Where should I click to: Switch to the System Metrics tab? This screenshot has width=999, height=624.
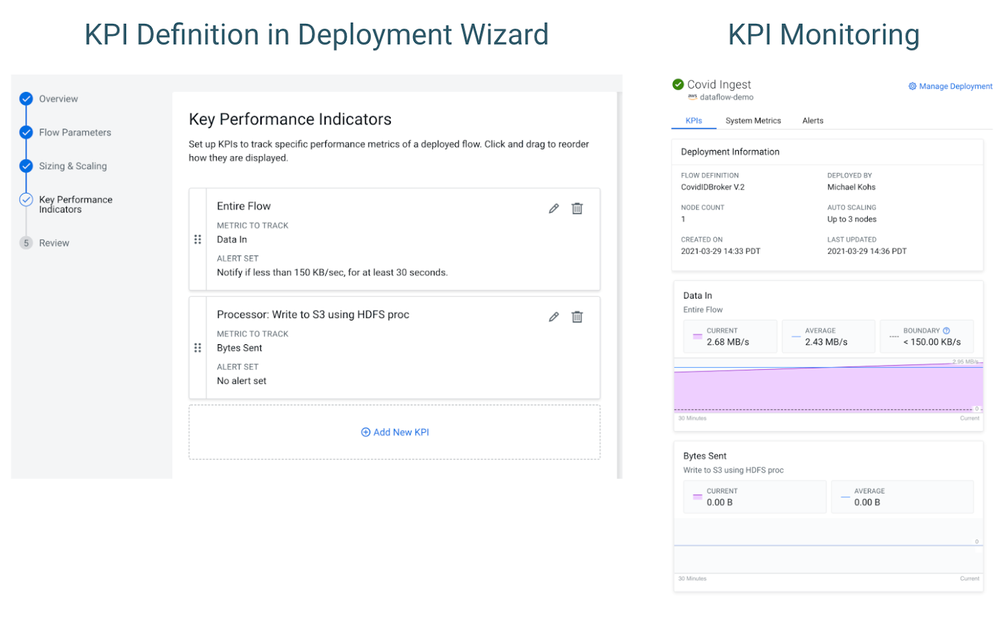pyautogui.click(x=753, y=121)
